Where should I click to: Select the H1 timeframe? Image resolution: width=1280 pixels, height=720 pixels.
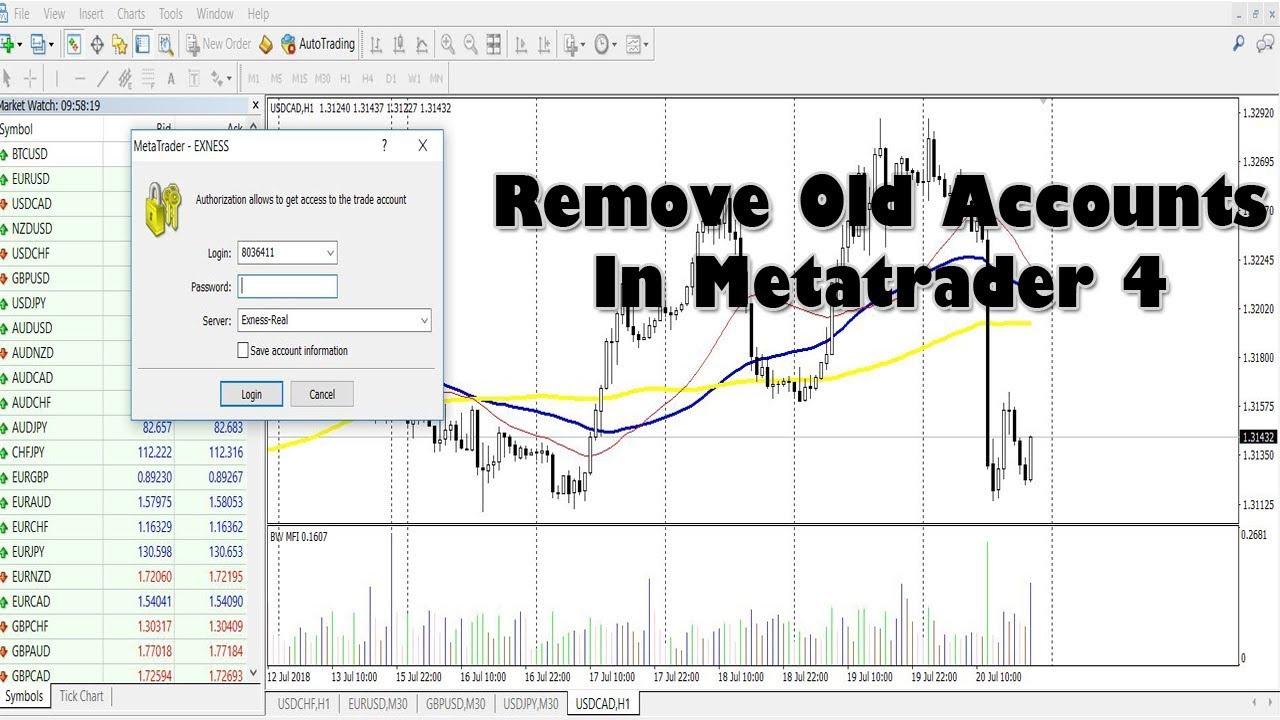pyautogui.click(x=345, y=78)
